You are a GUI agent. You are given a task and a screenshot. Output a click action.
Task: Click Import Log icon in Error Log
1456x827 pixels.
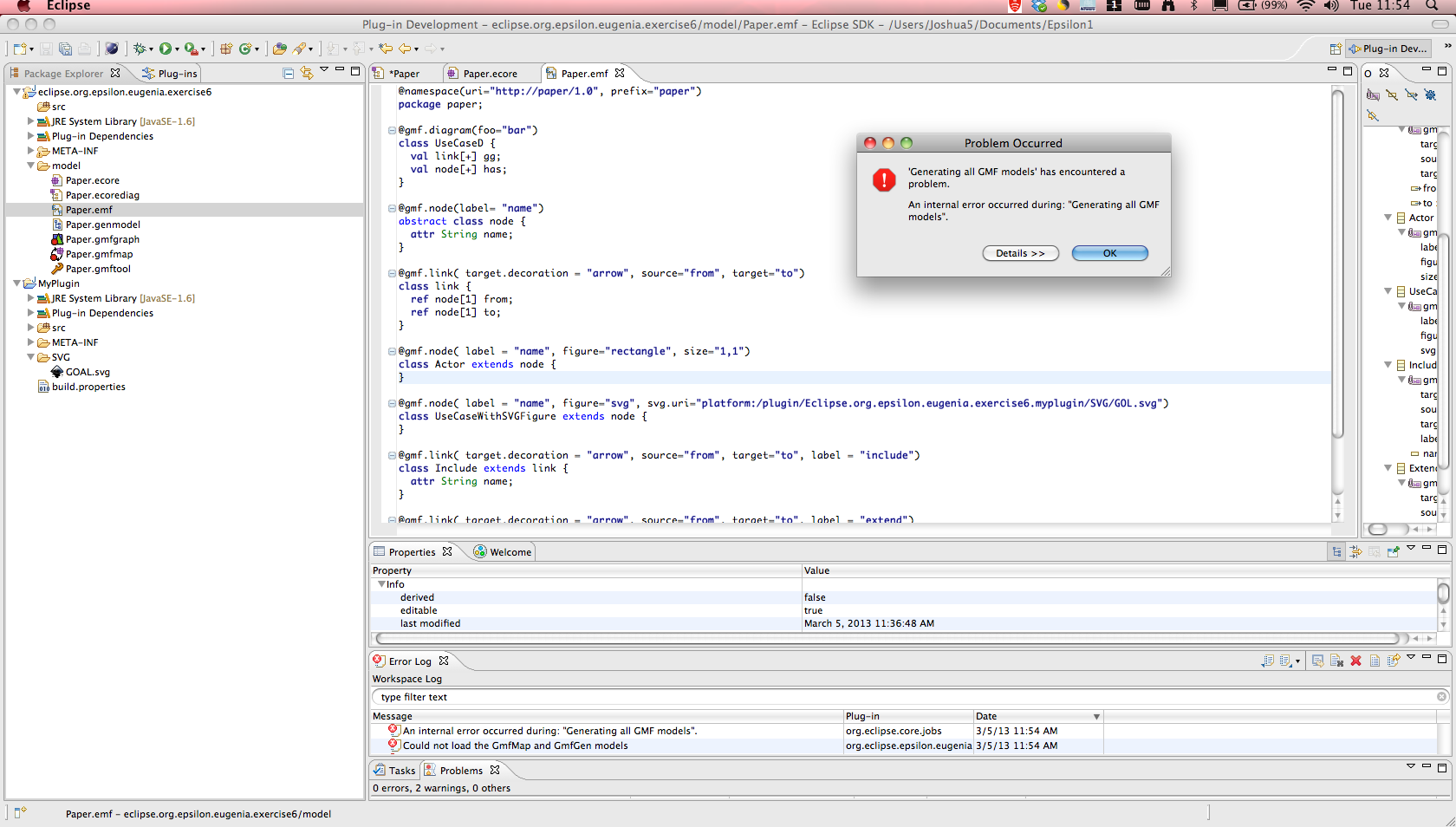pos(1286,661)
